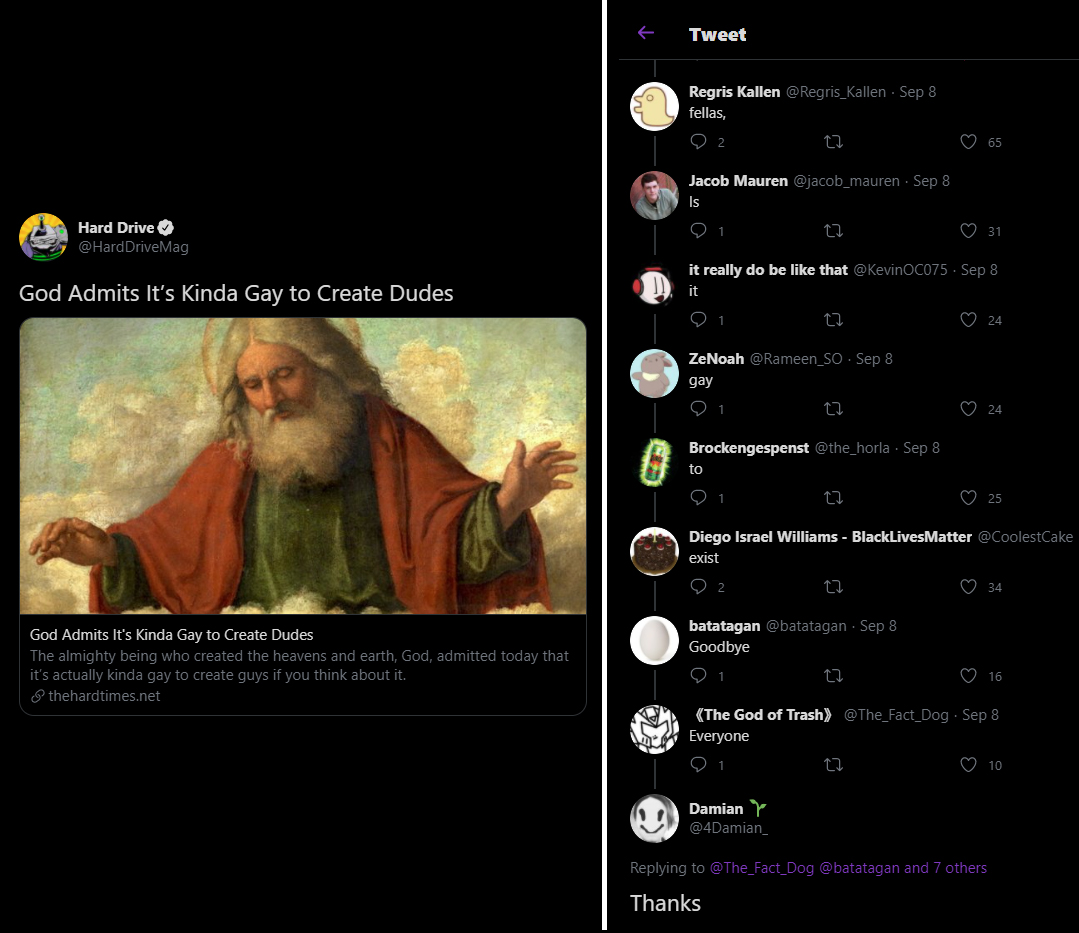Image resolution: width=1079 pixels, height=933 pixels.
Task: Click the @HardDriveMag handle
Action: tap(133, 247)
